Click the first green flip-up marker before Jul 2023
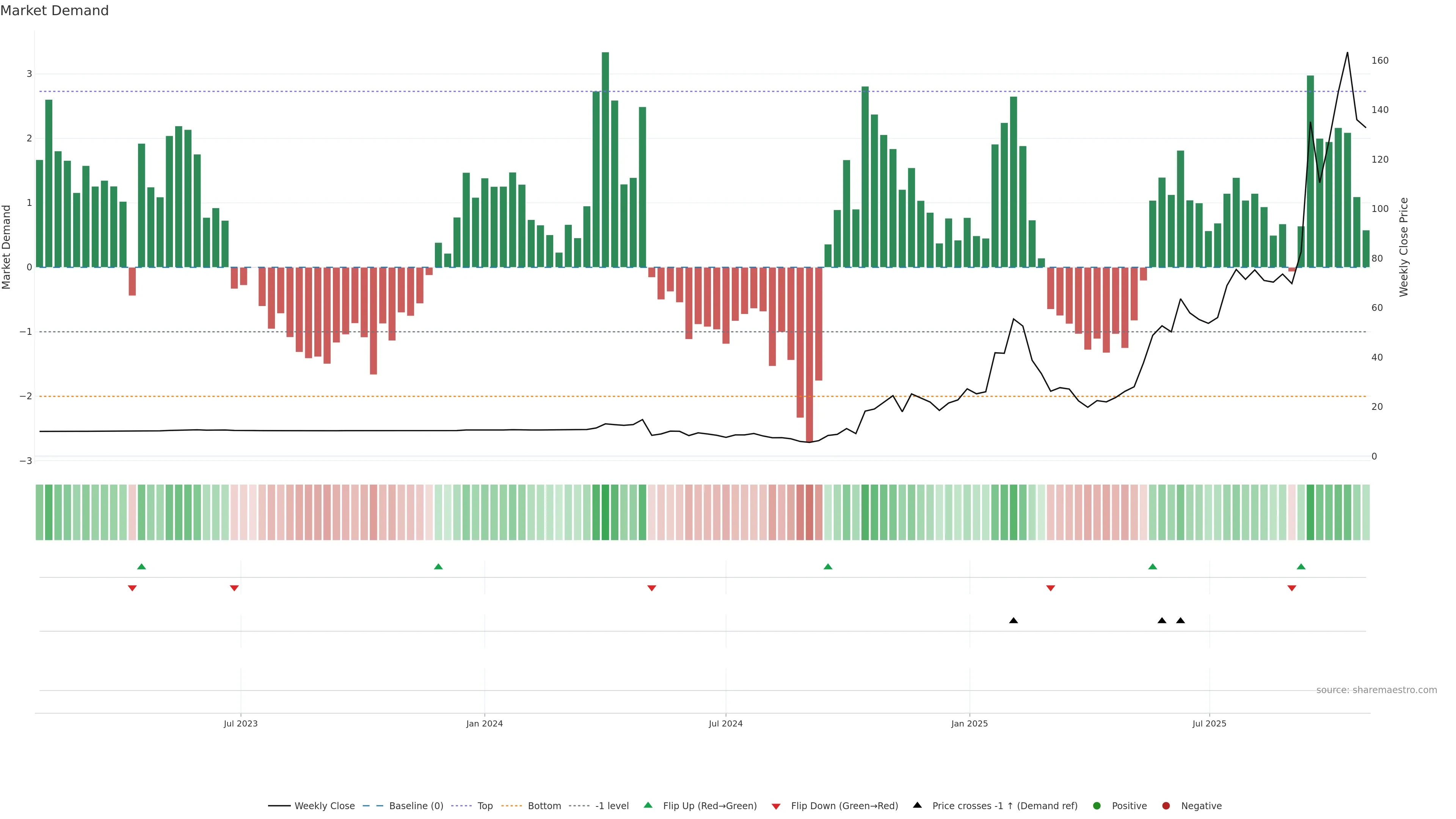This screenshot has height=819, width=1456. point(142,566)
